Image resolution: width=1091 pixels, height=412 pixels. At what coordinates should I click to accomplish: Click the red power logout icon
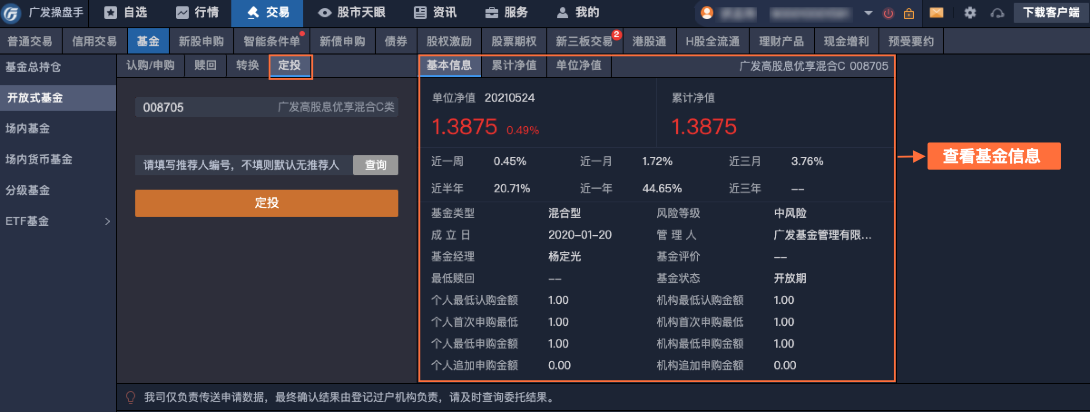pyautogui.click(x=888, y=13)
